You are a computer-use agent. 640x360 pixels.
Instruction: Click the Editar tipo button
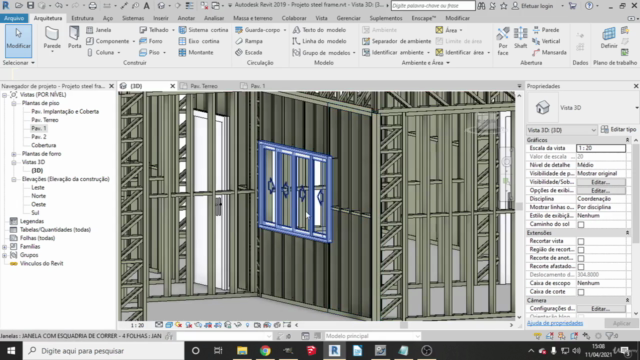[x=618, y=129]
